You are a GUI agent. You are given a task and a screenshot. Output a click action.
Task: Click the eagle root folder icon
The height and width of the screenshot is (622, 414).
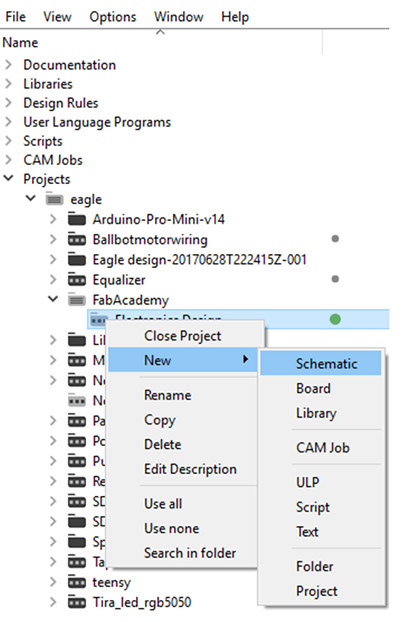[54, 199]
